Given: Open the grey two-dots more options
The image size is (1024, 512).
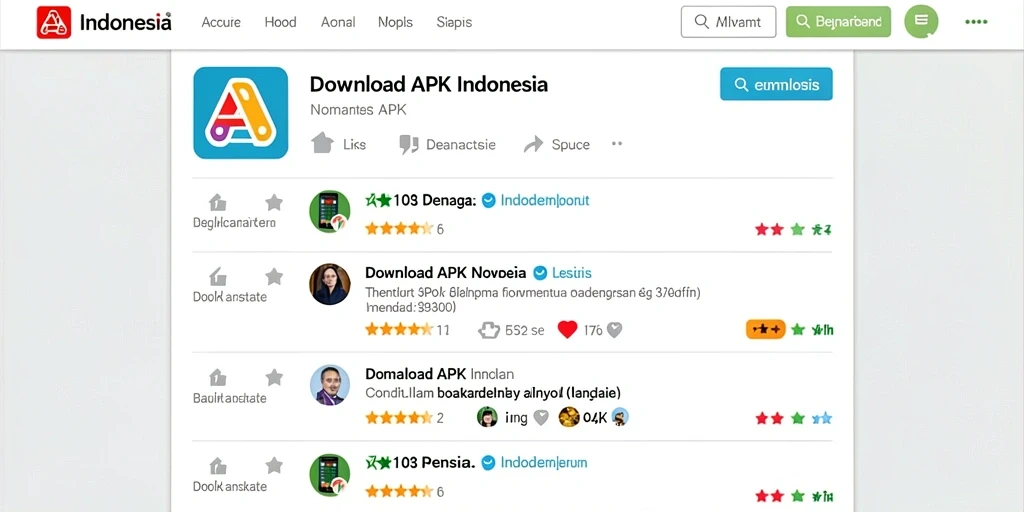Looking at the screenshot, I should click(616, 143).
